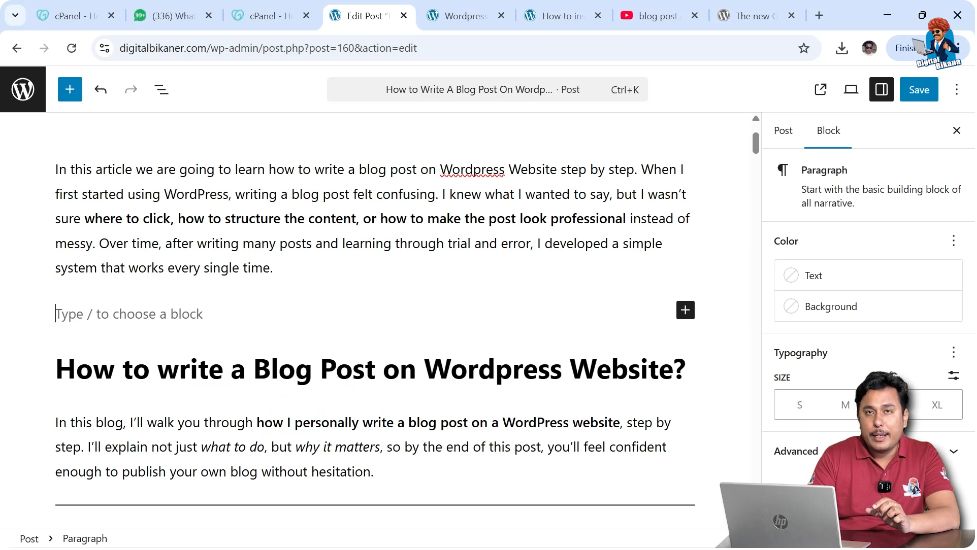This screenshot has width=977, height=550.
Task: Open the editor Options three-dot menu
Action: (x=956, y=90)
